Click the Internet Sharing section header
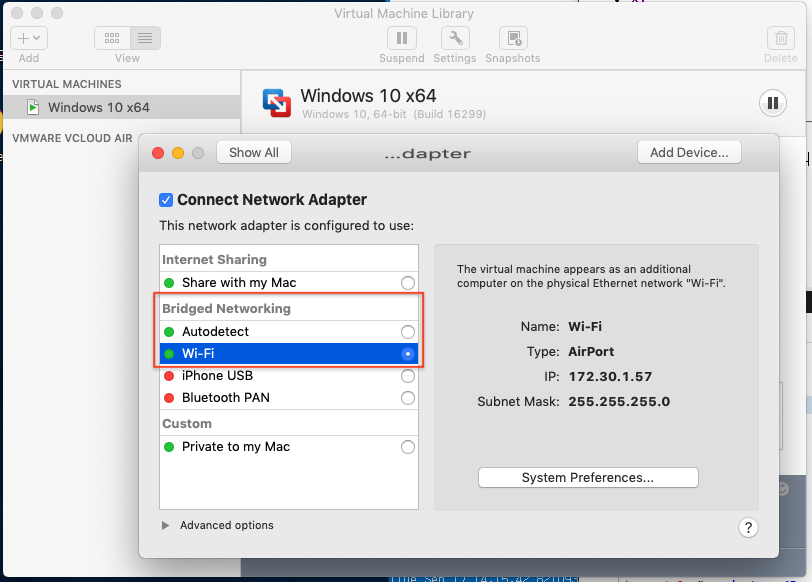This screenshot has height=582, width=812. tap(214, 259)
